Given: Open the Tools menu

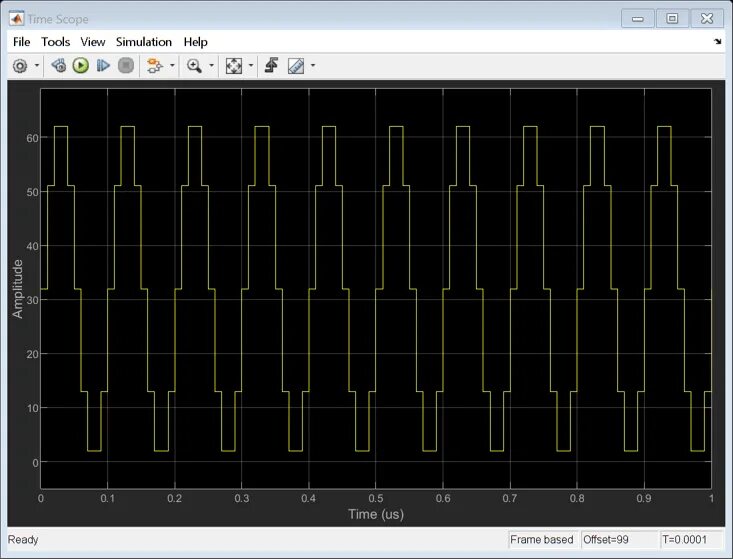Looking at the screenshot, I should 56,42.
